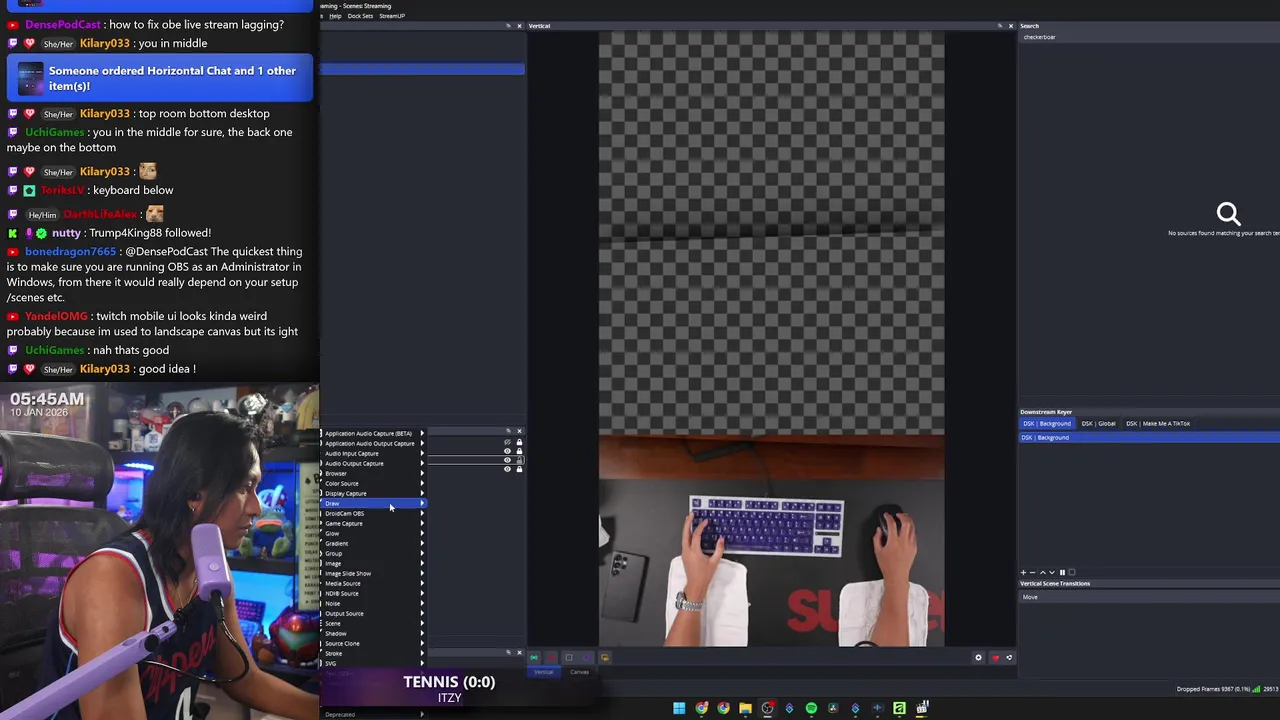Viewport: 1280px width, 720px height.
Task: Select Source Clone entry
Action: click(372, 643)
